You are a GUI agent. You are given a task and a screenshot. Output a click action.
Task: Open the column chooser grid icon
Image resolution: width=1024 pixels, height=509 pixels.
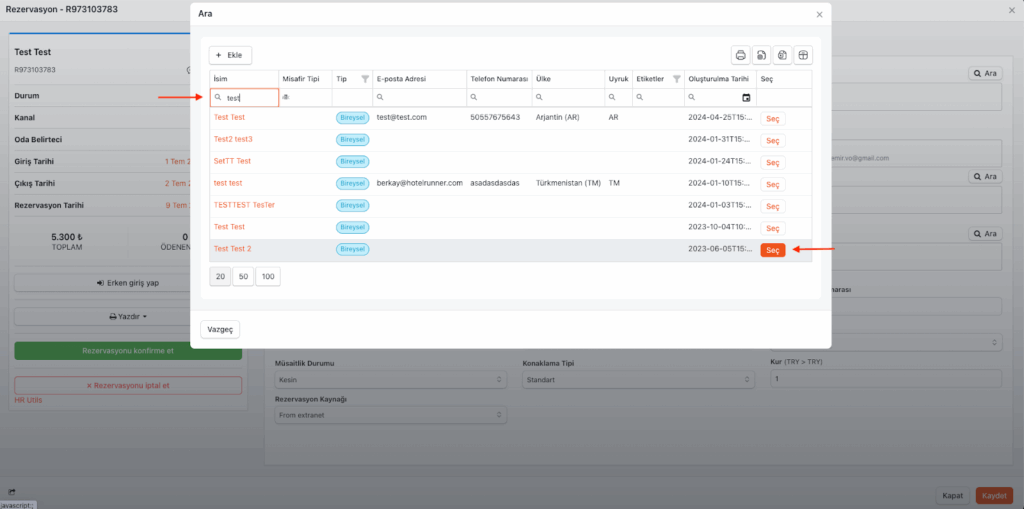803,55
